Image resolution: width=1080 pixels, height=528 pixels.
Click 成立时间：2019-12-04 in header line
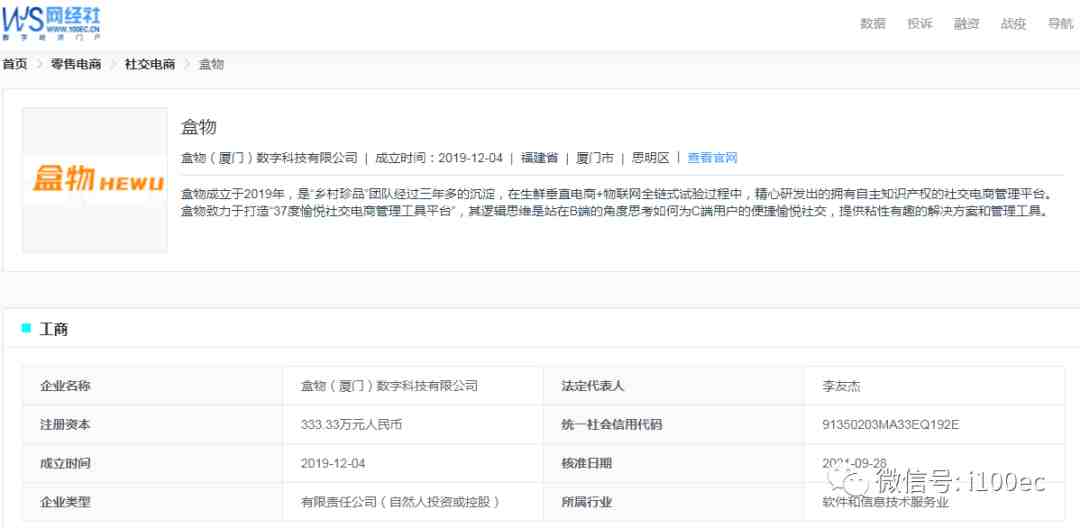click(x=439, y=158)
